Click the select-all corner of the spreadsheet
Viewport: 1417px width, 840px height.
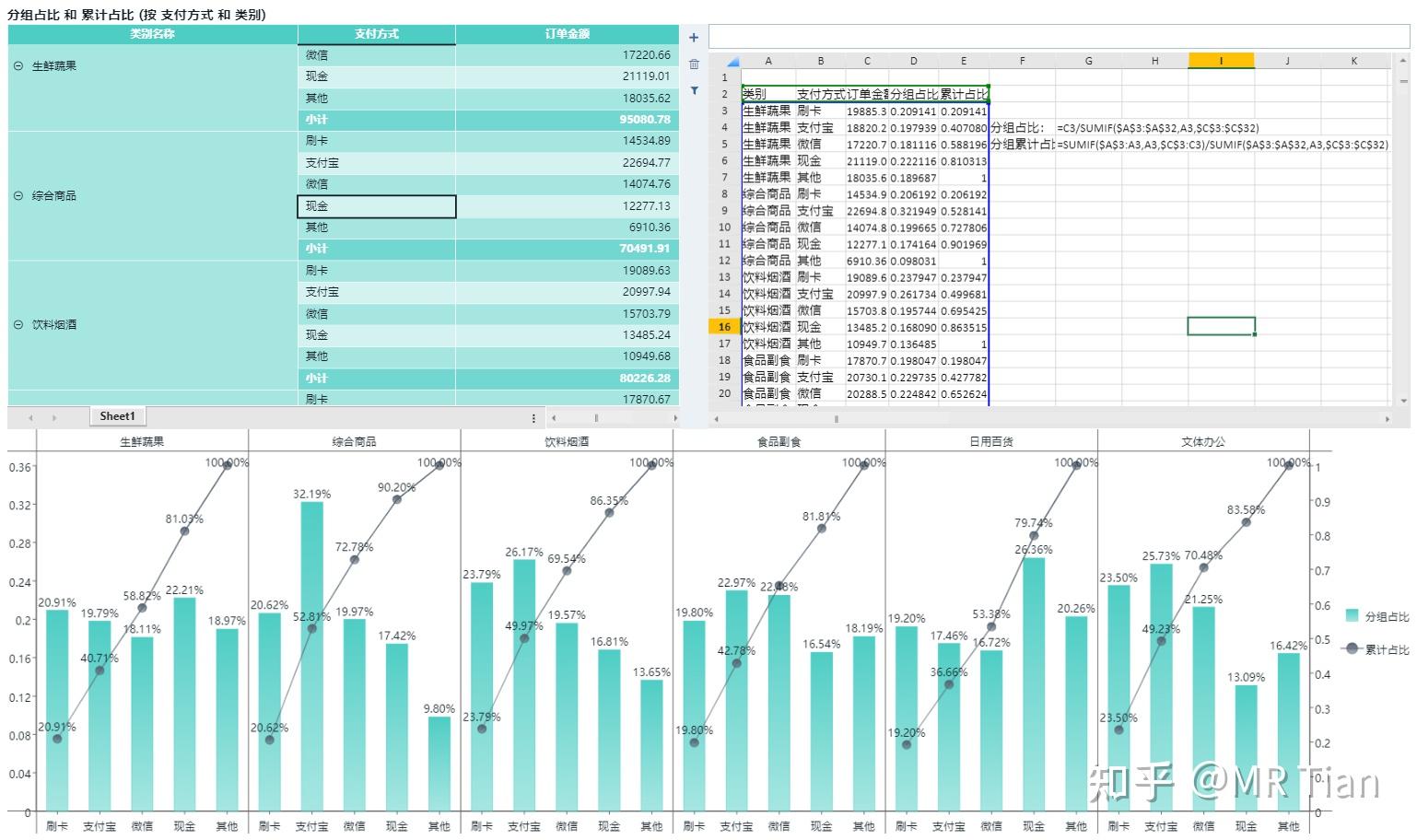[x=725, y=61]
